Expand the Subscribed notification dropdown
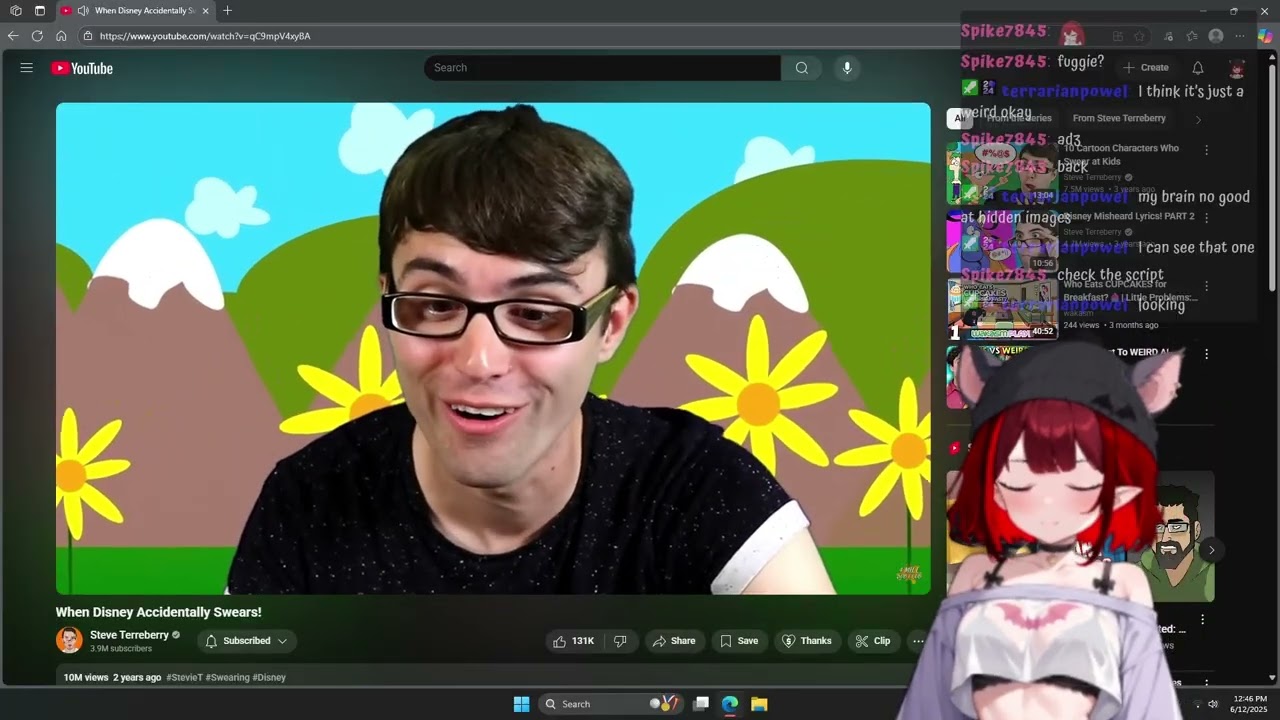The width and height of the screenshot is (1280, 720). [x=247, y=641]
